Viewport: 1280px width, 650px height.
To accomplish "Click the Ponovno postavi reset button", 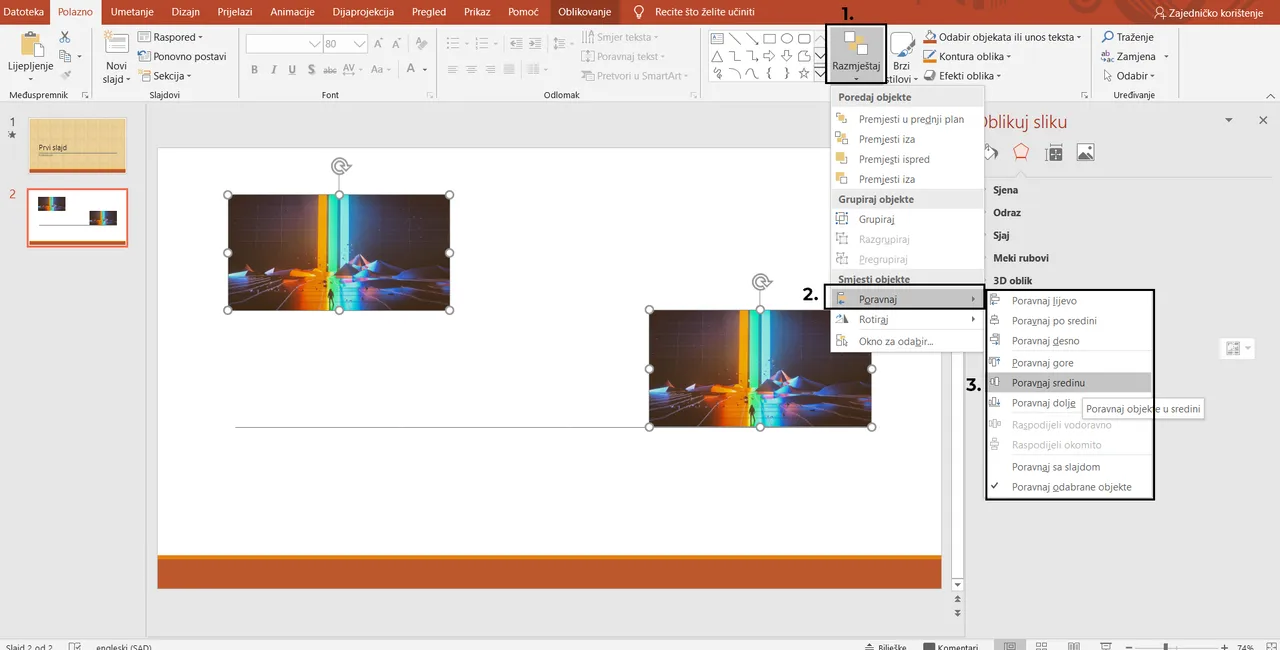I will (183, 56).
